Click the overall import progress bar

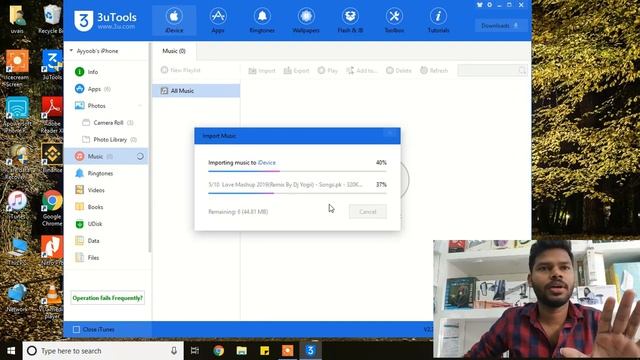tap(297, 171)
